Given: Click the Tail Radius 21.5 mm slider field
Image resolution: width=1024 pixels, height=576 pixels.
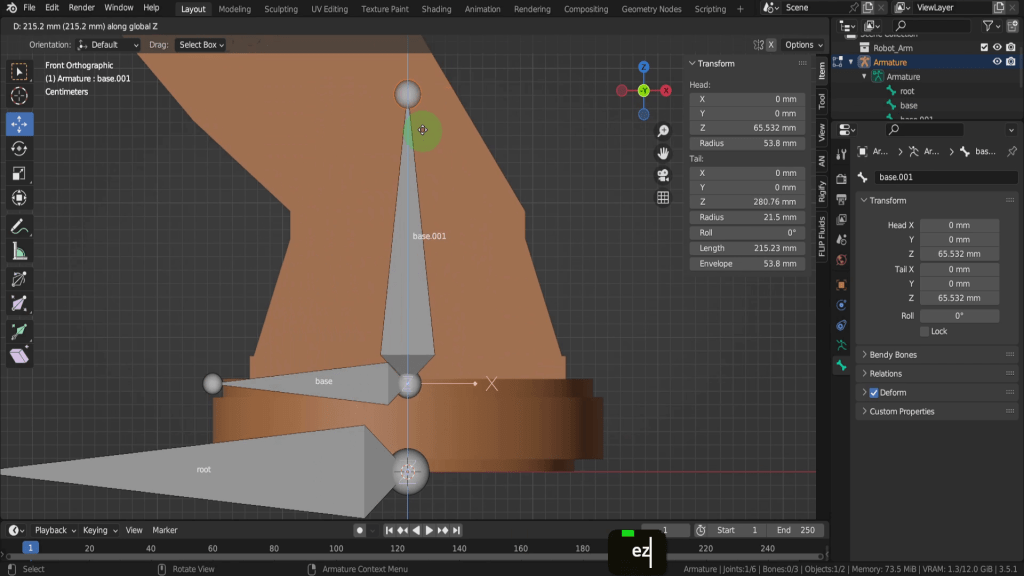Looking at the screenshot, I should 746,217.
